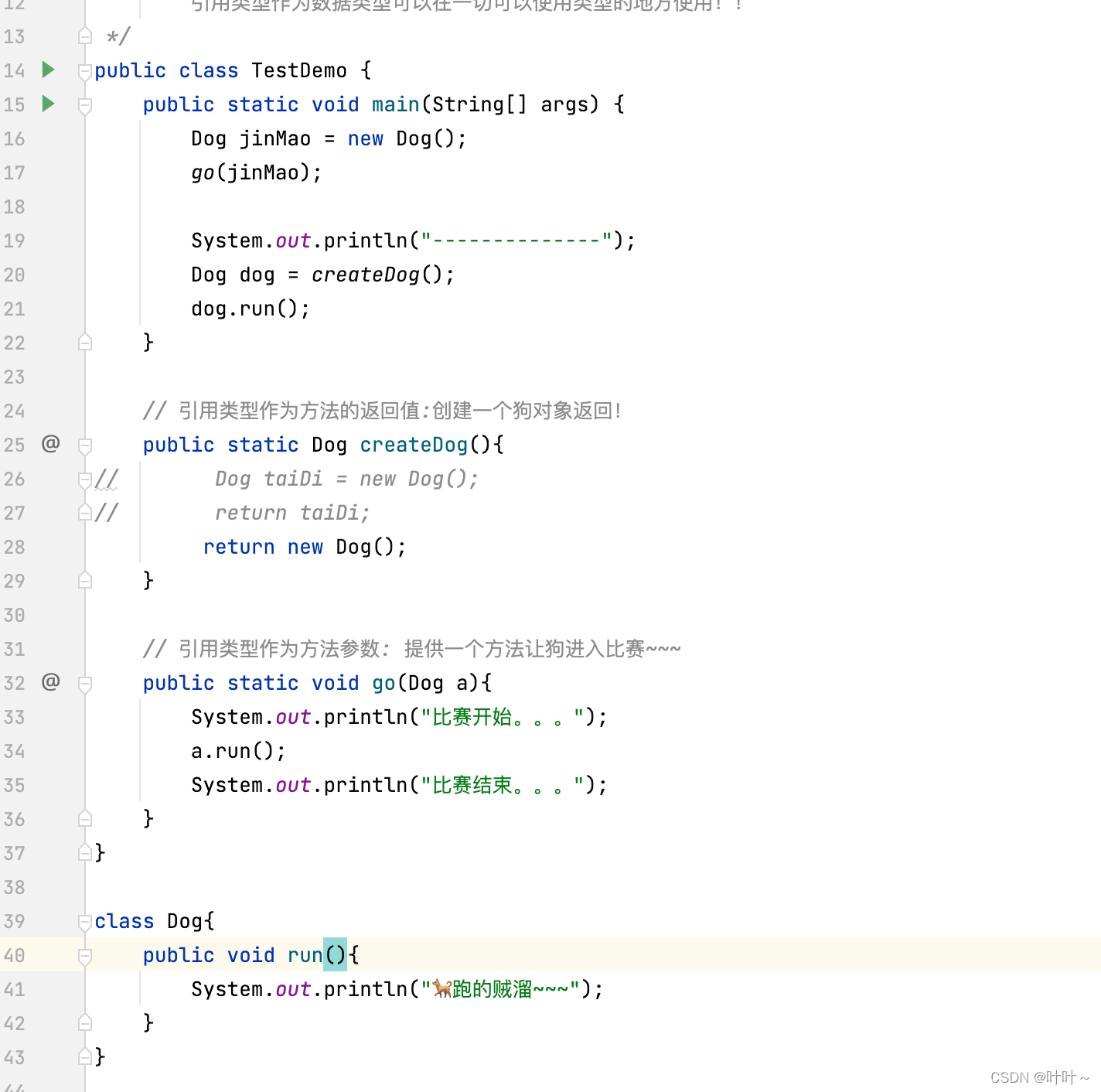Collapse the Dog class fold at line 39

pos(85,922)
